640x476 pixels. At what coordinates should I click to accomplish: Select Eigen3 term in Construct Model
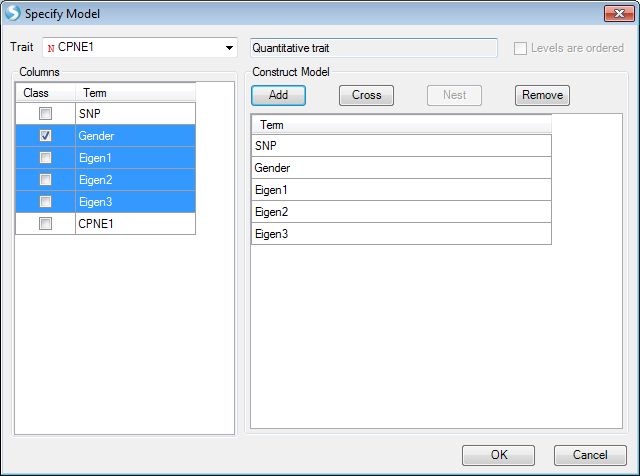coord(401,234)
